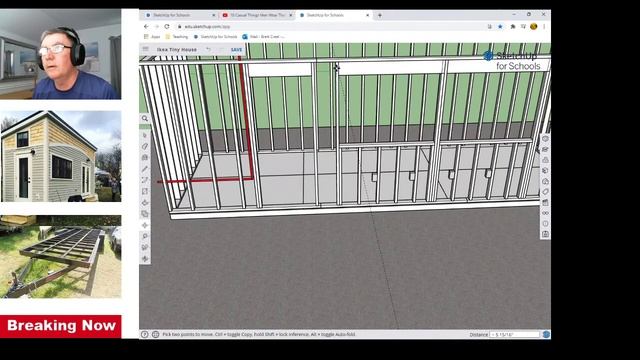
Task: Activate the Orbit tool in left toolbar
Action: coord(145,259)
